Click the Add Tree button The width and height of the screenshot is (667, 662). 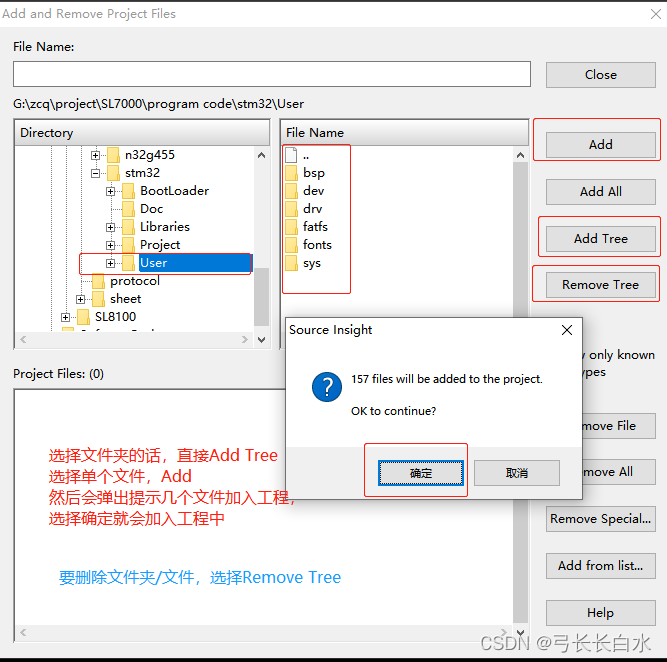click(x=600, y=239)
